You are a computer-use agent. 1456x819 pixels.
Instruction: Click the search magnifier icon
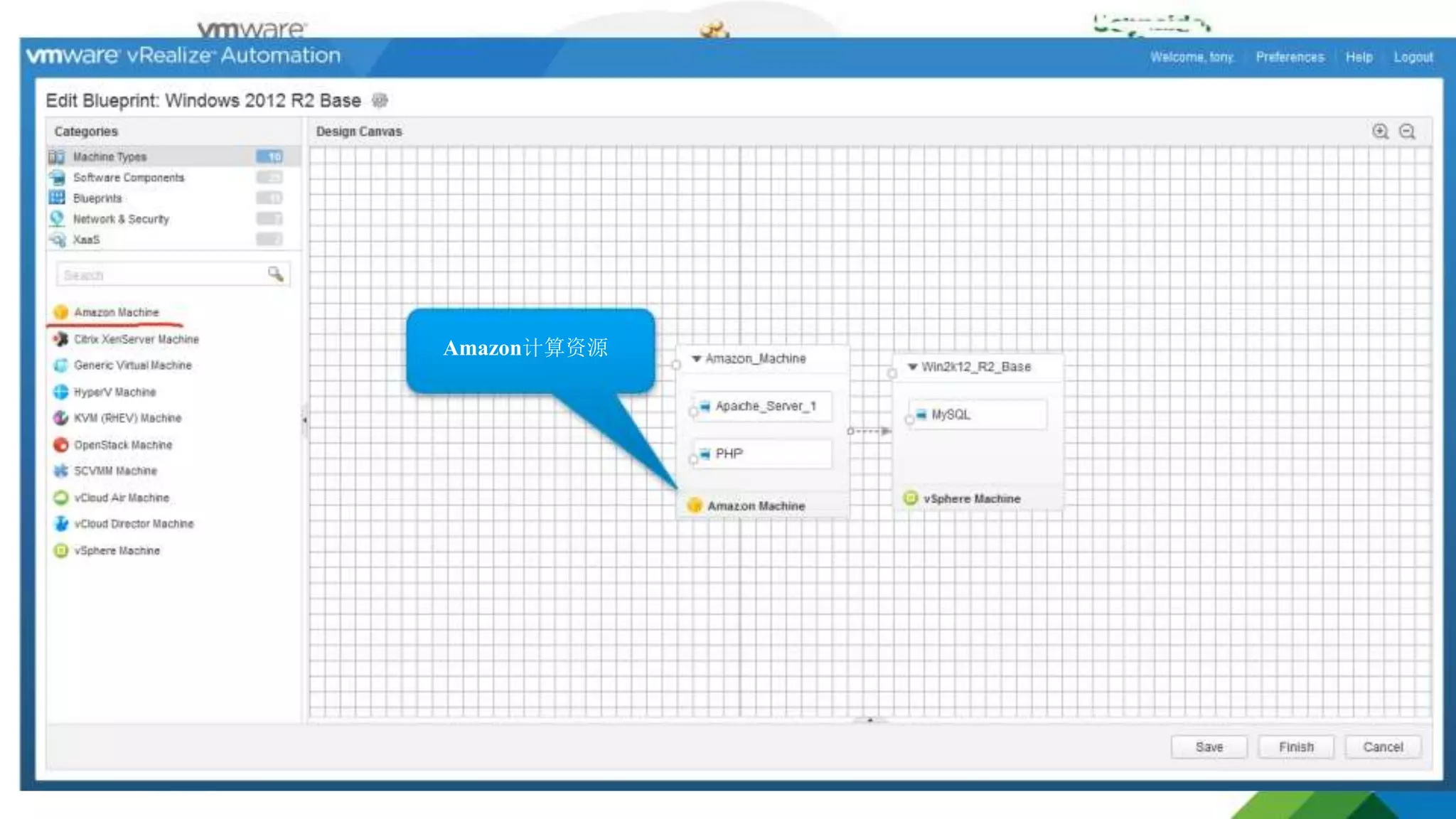(x=275, y=274)
